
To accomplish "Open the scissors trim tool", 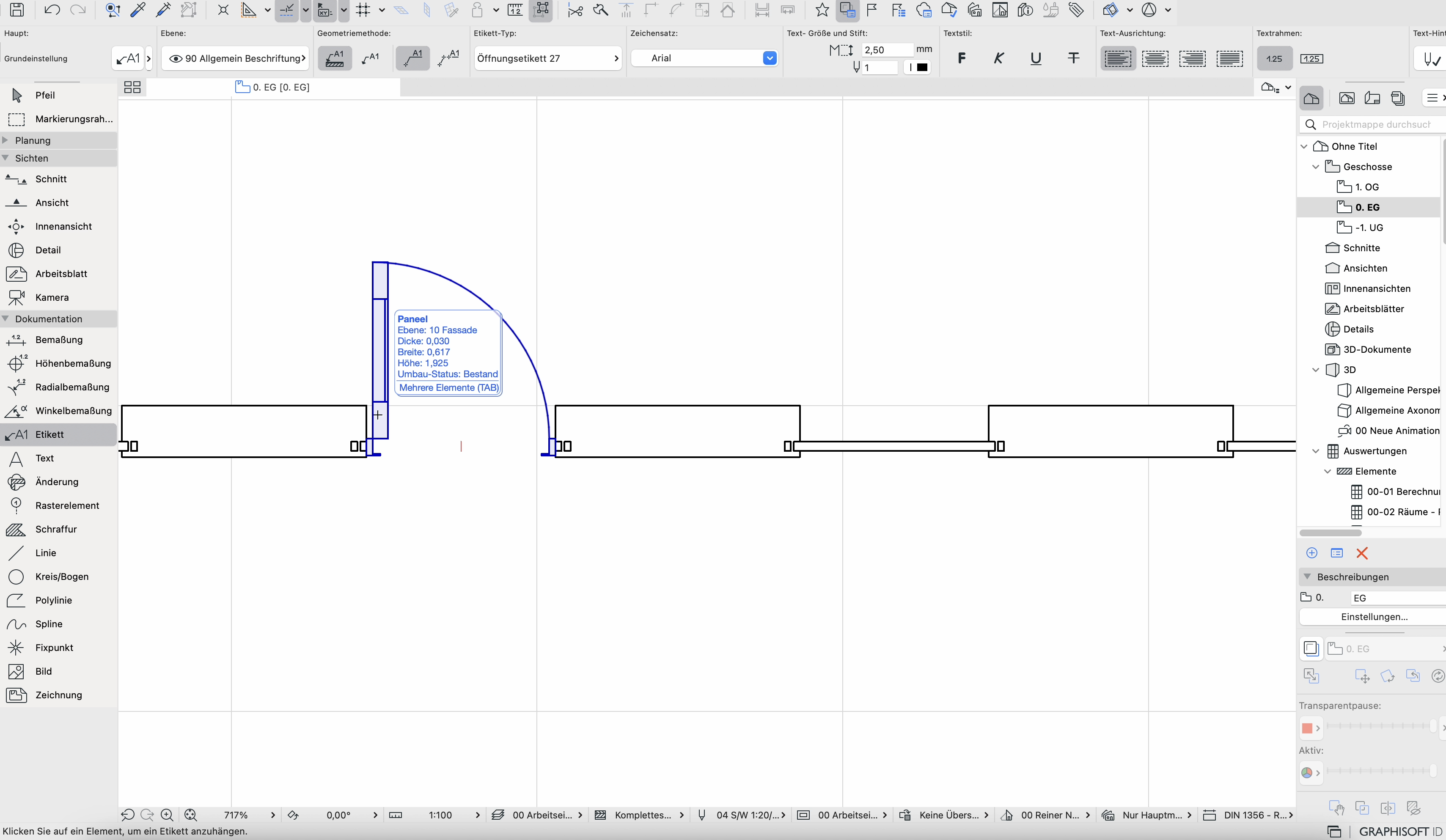I will [575, 10].
